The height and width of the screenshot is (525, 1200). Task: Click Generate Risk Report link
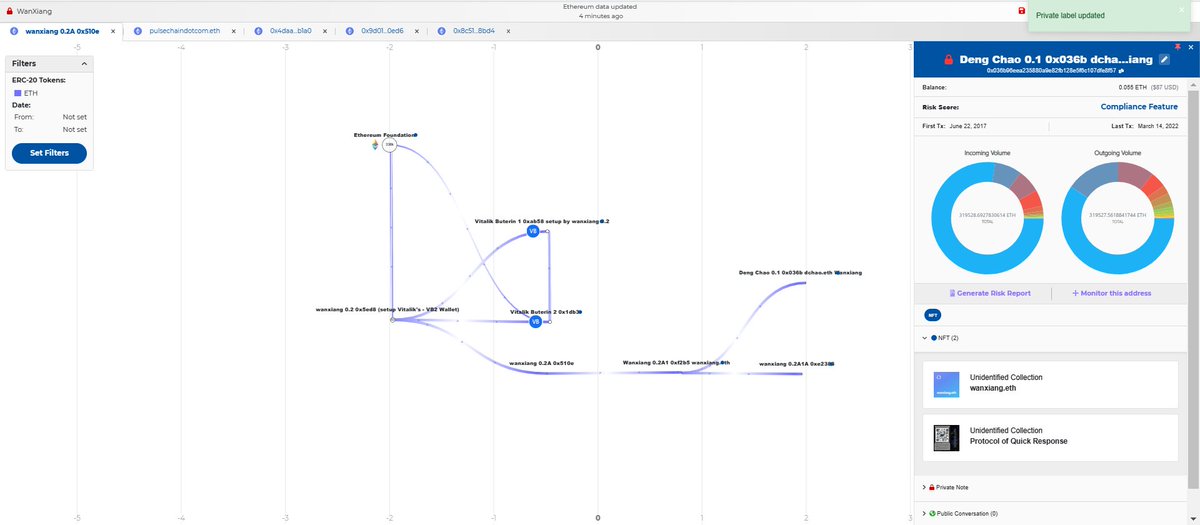[x=989, y=293]
